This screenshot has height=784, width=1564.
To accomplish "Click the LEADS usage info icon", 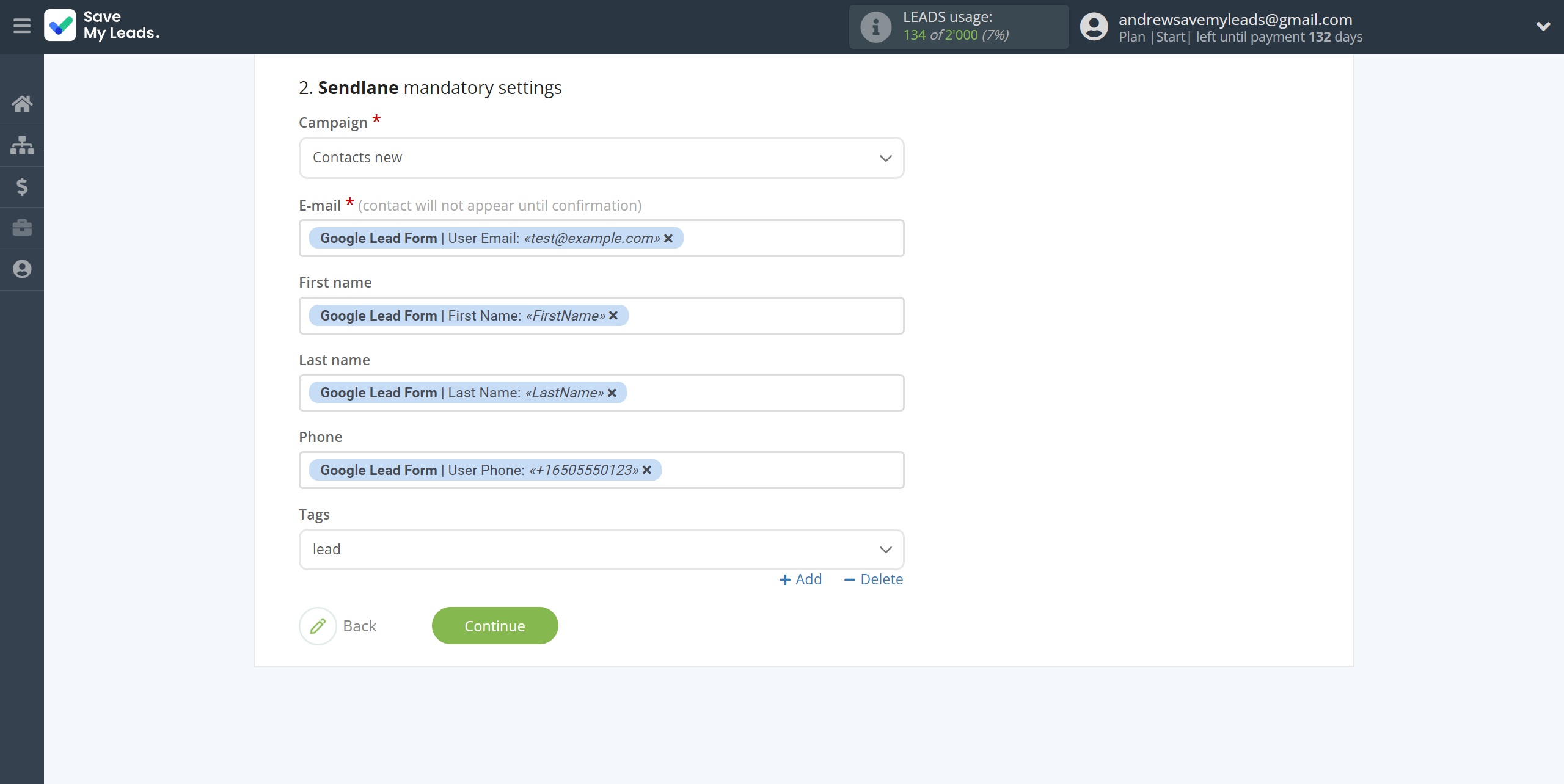I will point(875,27).
